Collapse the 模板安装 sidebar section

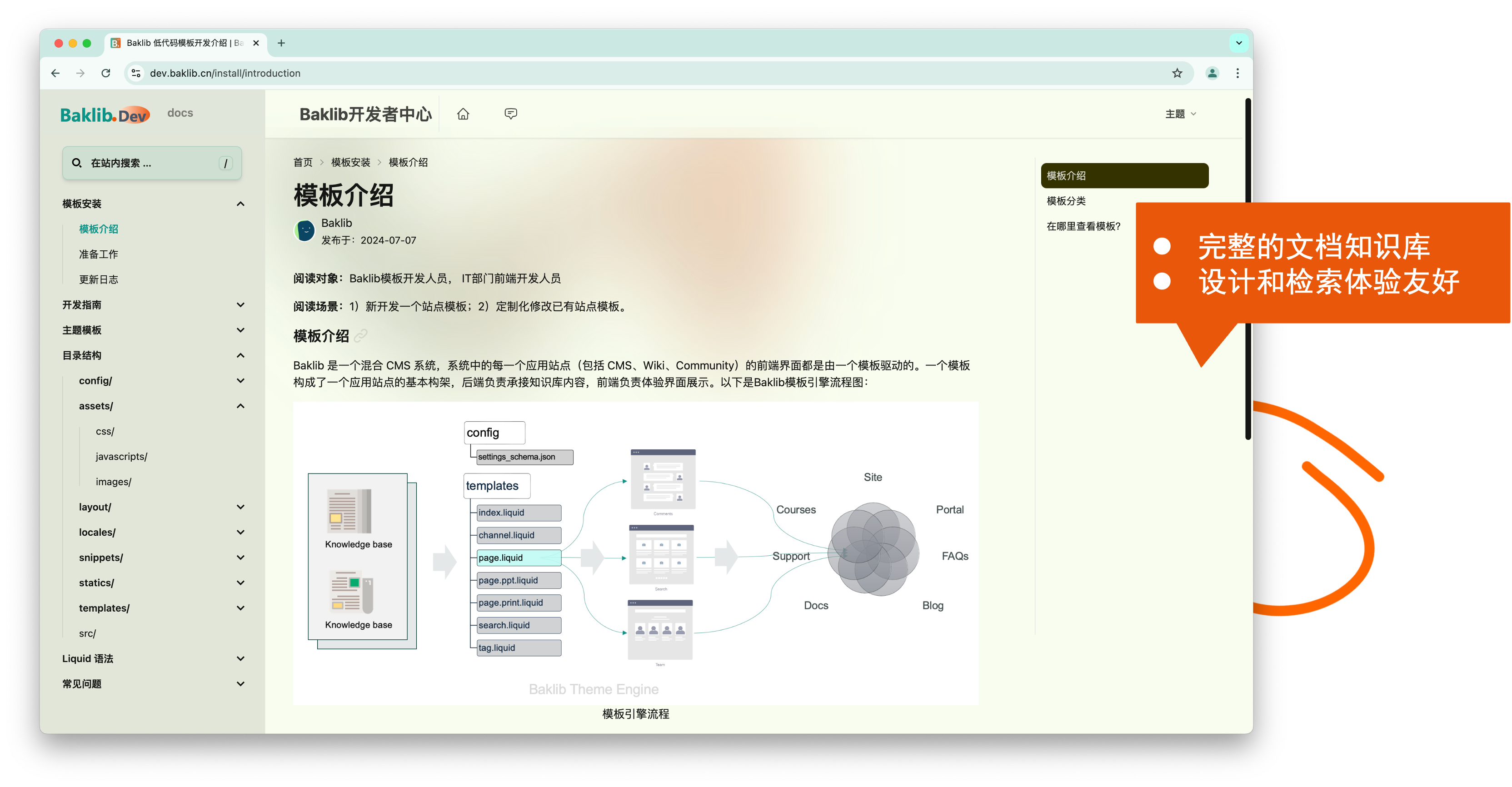click(240, 204)
